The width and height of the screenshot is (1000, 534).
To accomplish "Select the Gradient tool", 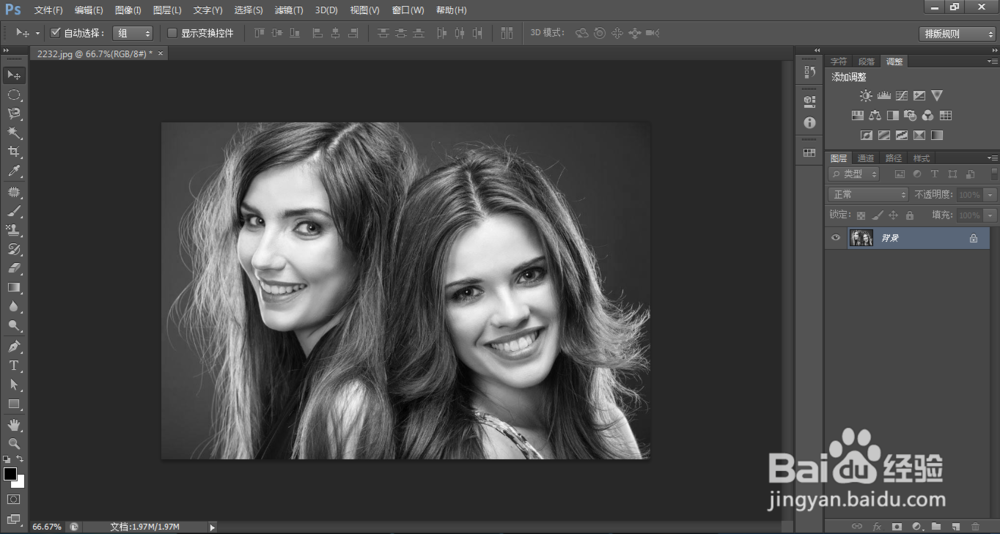I will click(14, 288).
